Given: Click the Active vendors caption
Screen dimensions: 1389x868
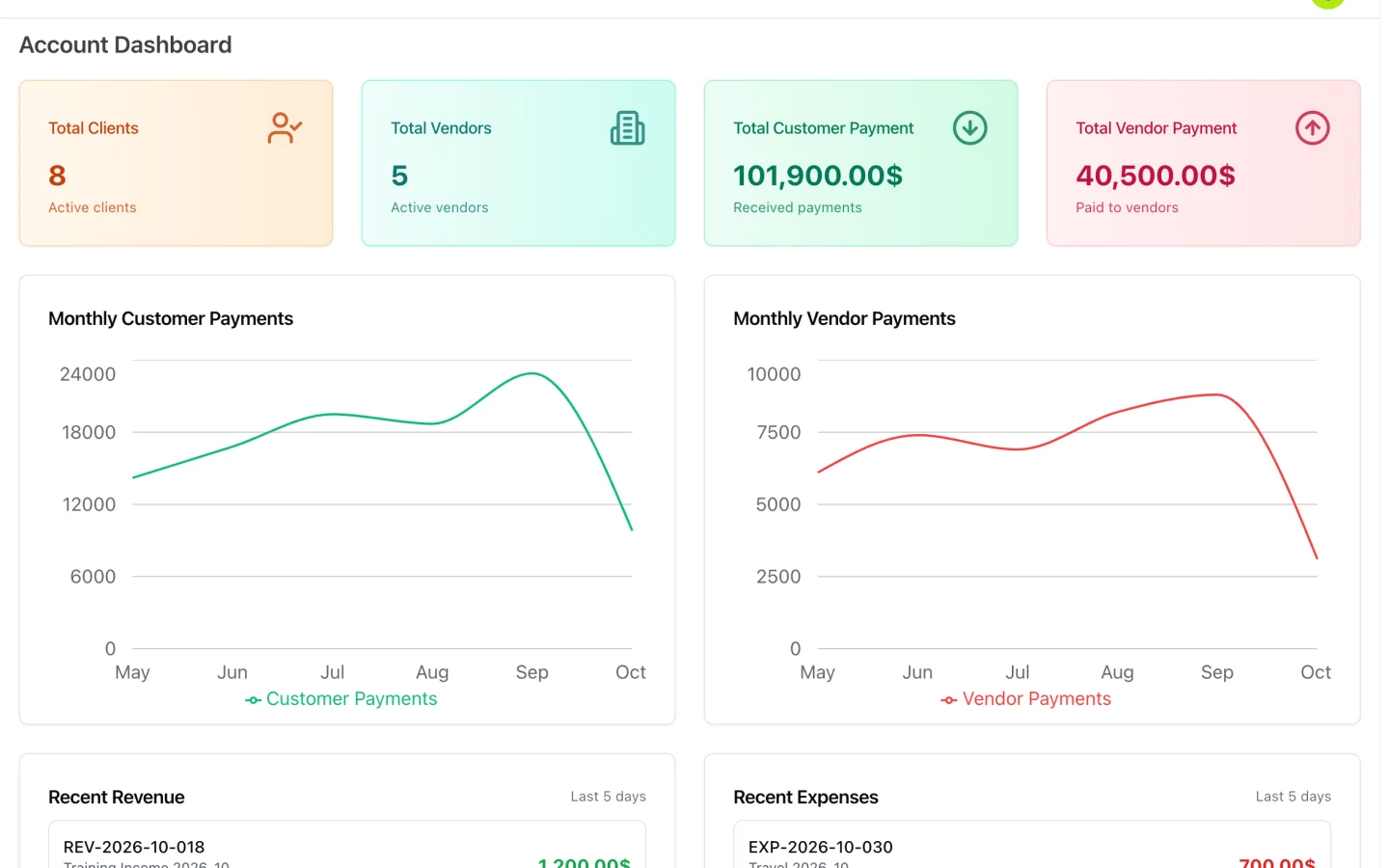Looking at the screenshot, I should coord(440,207).
